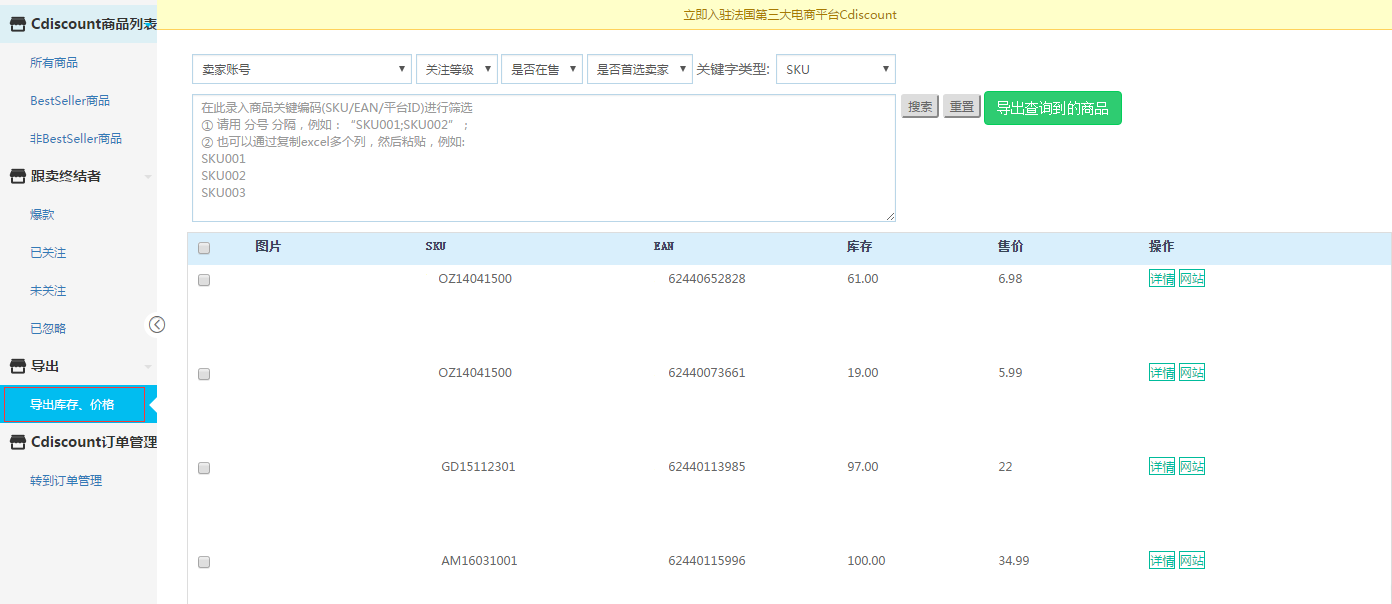The width and height of the screenshot is (1392, 604).
Task: Click stock value 61.00
Action: (x=862, y=279)
